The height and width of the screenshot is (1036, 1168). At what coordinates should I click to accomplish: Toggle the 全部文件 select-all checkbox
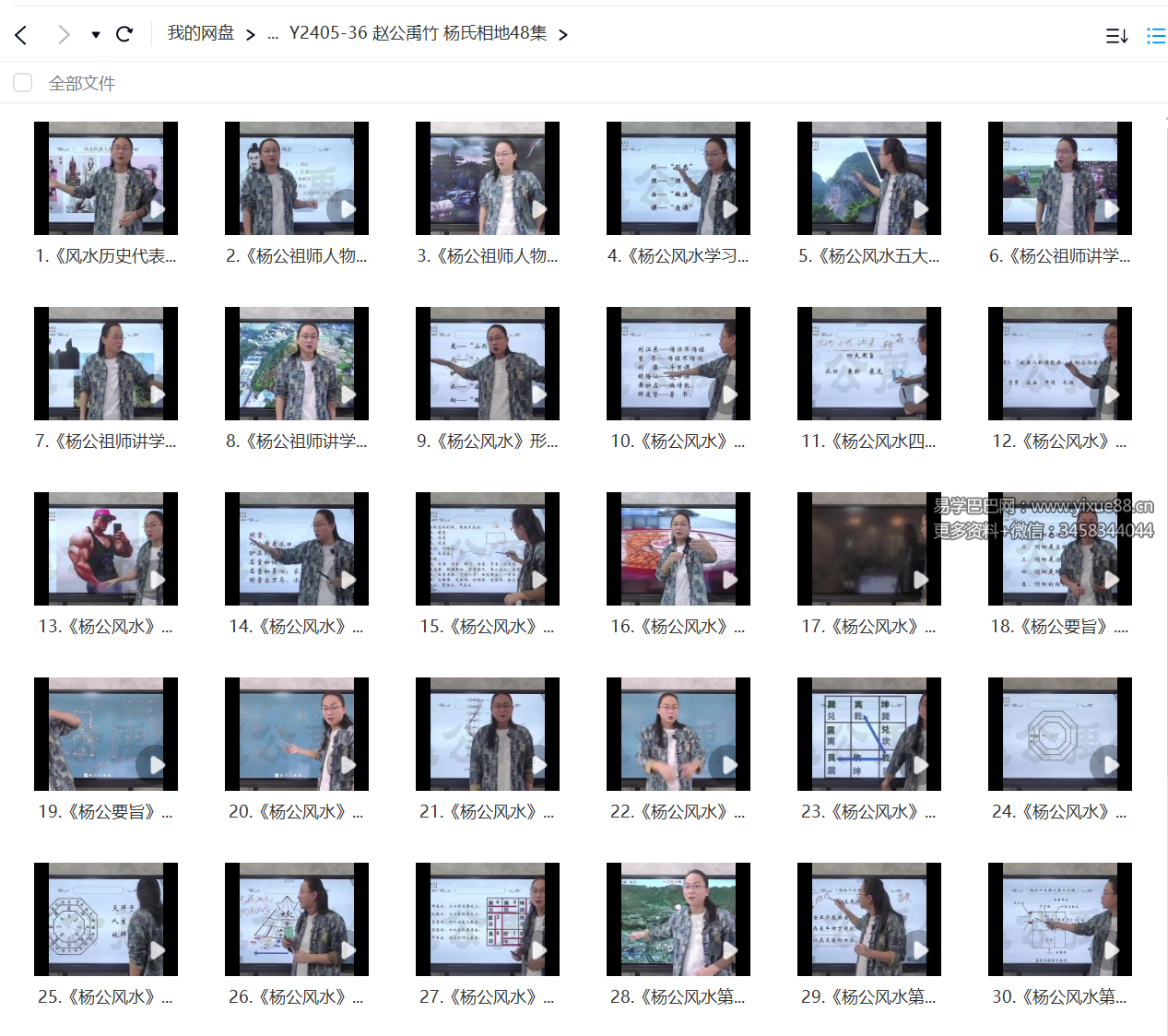(23, 83)
